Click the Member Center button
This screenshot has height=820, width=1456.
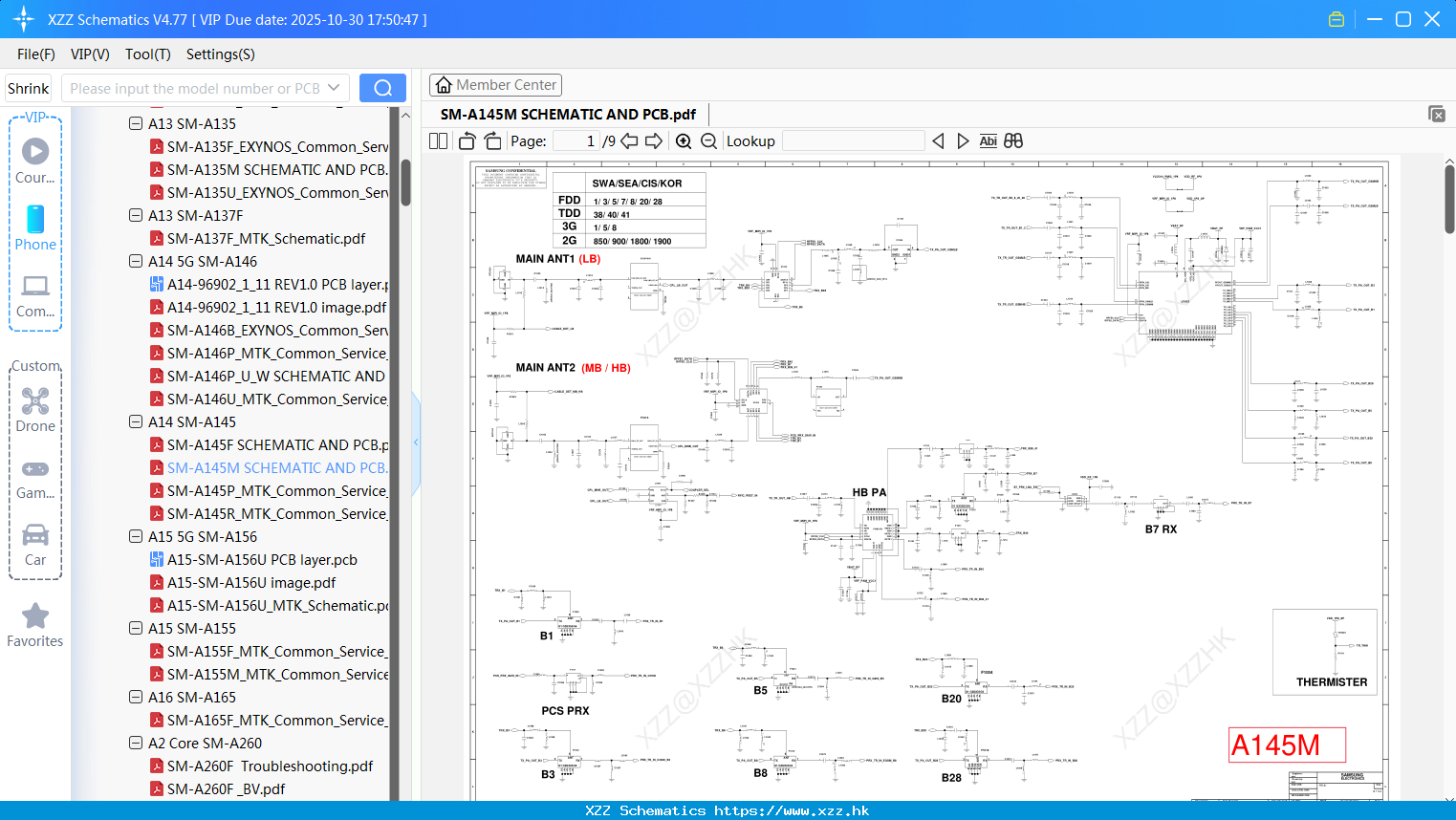(x=495, y=85)
